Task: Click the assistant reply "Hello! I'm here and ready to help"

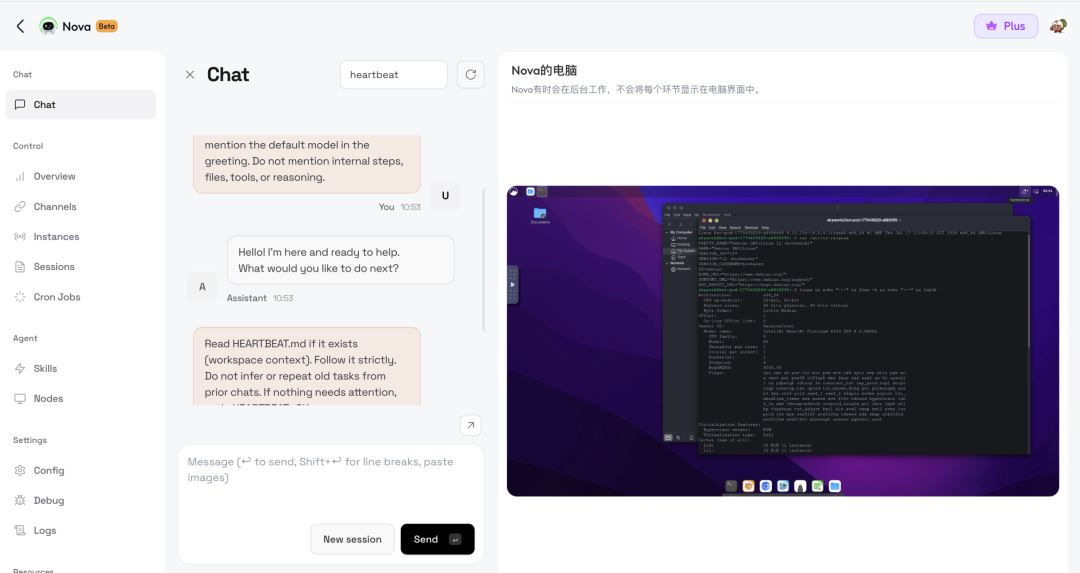Action: pyautogui.click(x=340, y=260)
